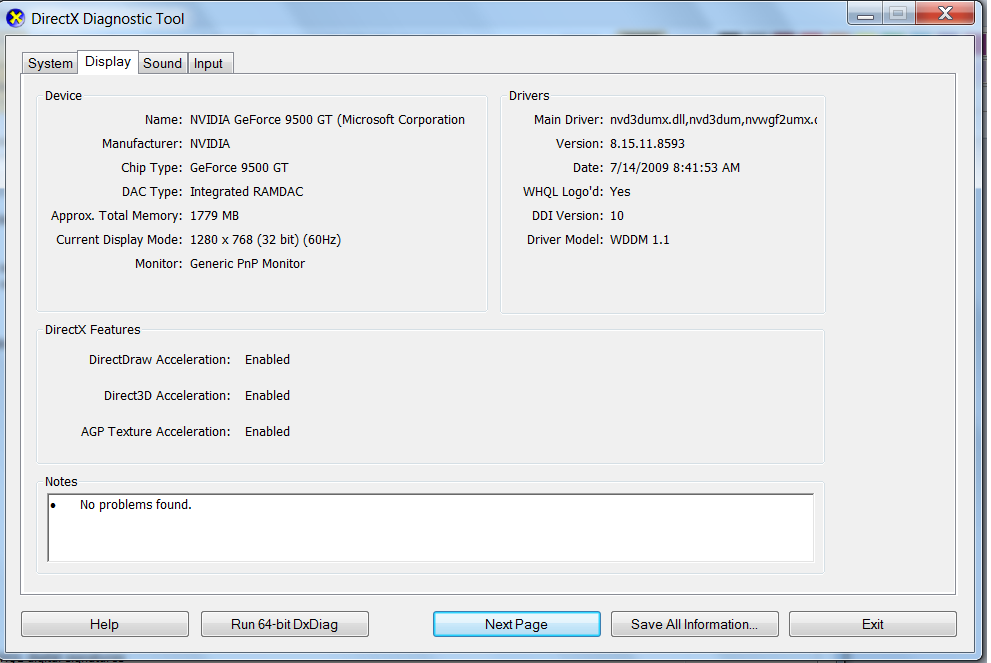Click AGP Texture Acceleration Enabled value
991x663 pixels.
click(267, 432)
